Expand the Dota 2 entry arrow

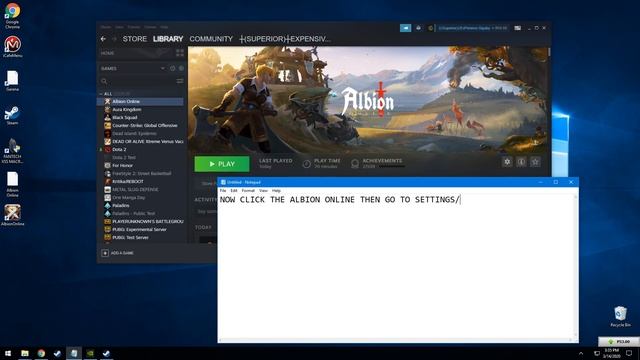101,149
